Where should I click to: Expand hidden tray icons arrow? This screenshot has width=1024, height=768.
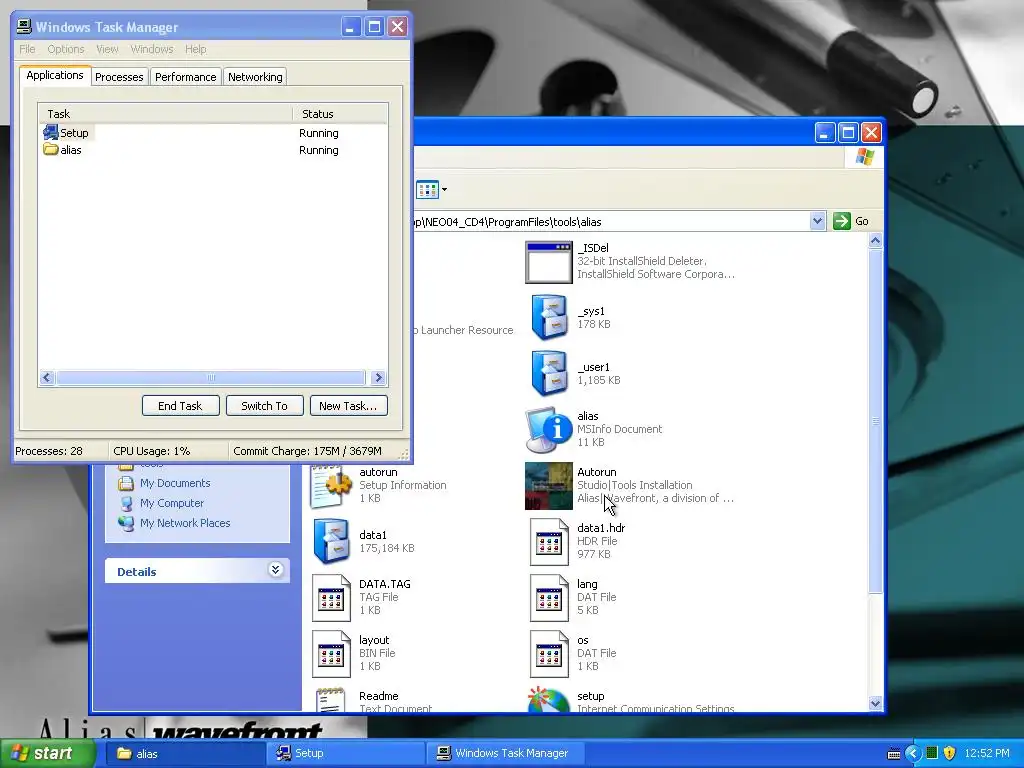912,754
